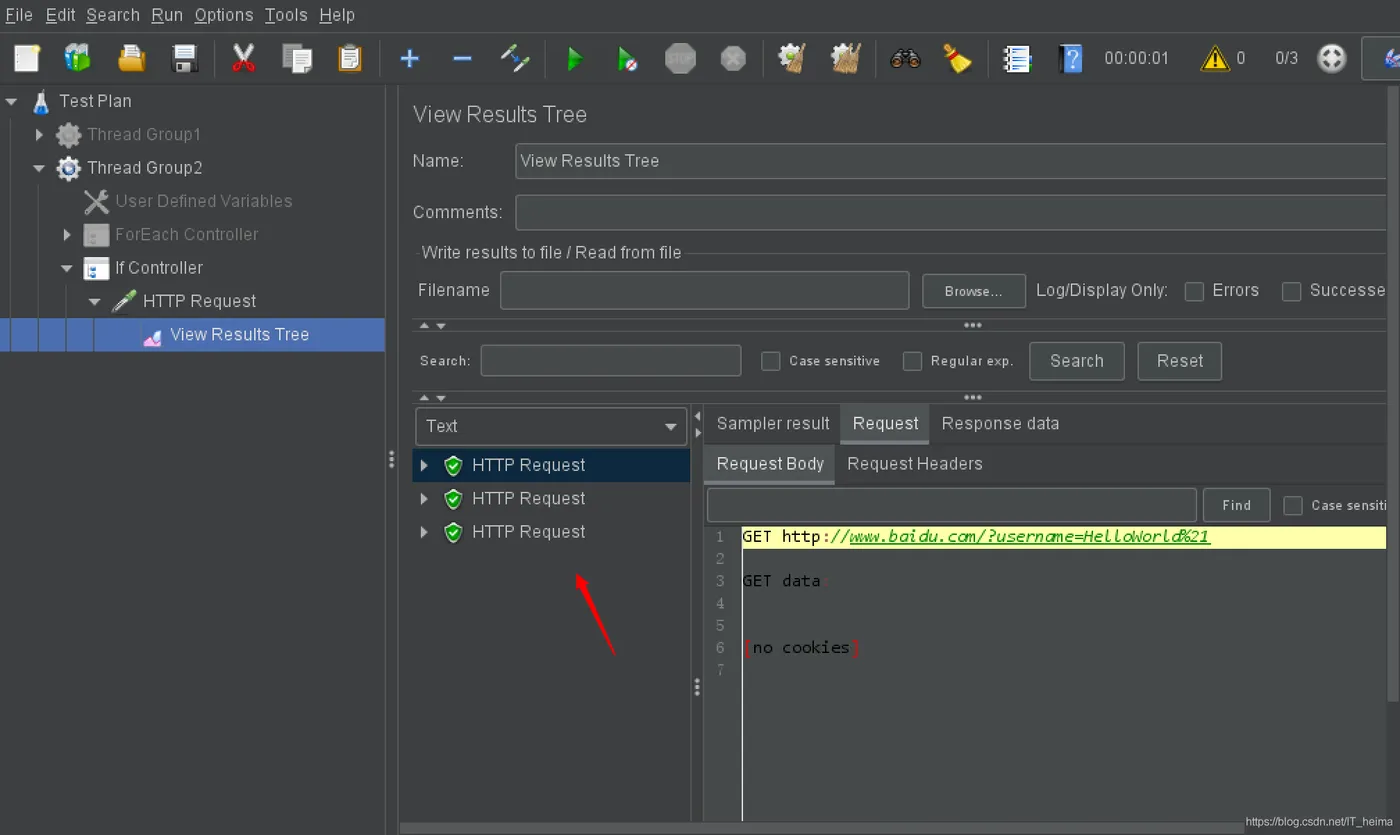Switch to the Response data tab
1400x835 pixels.
[1000, 424]
